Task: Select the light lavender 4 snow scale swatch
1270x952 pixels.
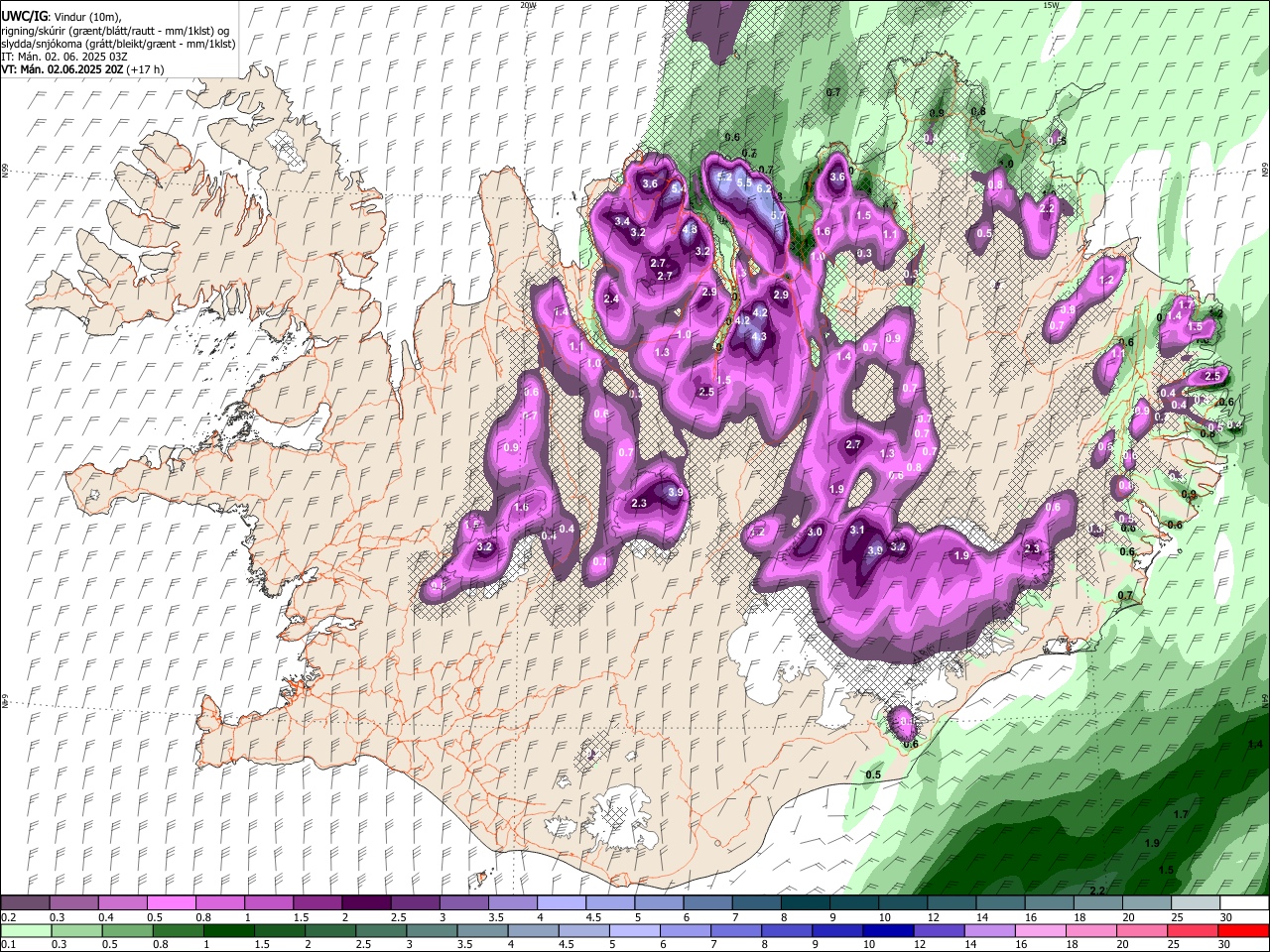Action: click(x=562, y=903)
